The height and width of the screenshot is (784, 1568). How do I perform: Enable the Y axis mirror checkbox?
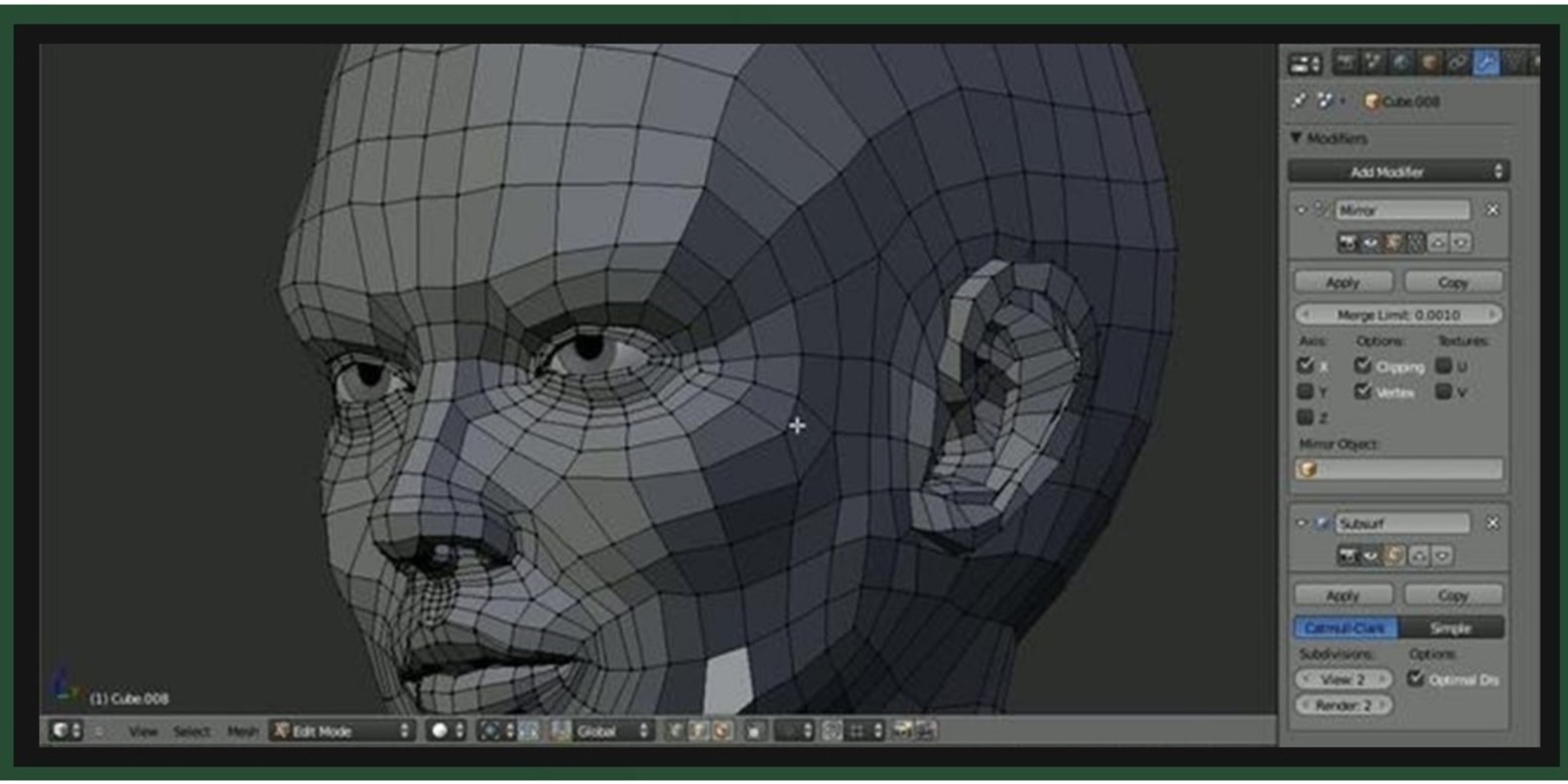(1306, 392)
